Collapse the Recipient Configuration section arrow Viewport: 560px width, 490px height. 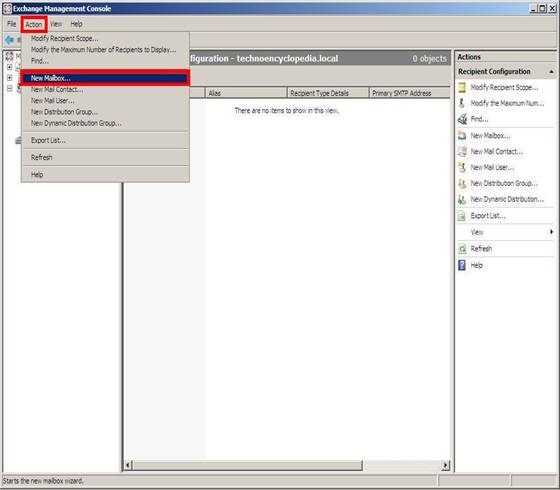(551, 72)
